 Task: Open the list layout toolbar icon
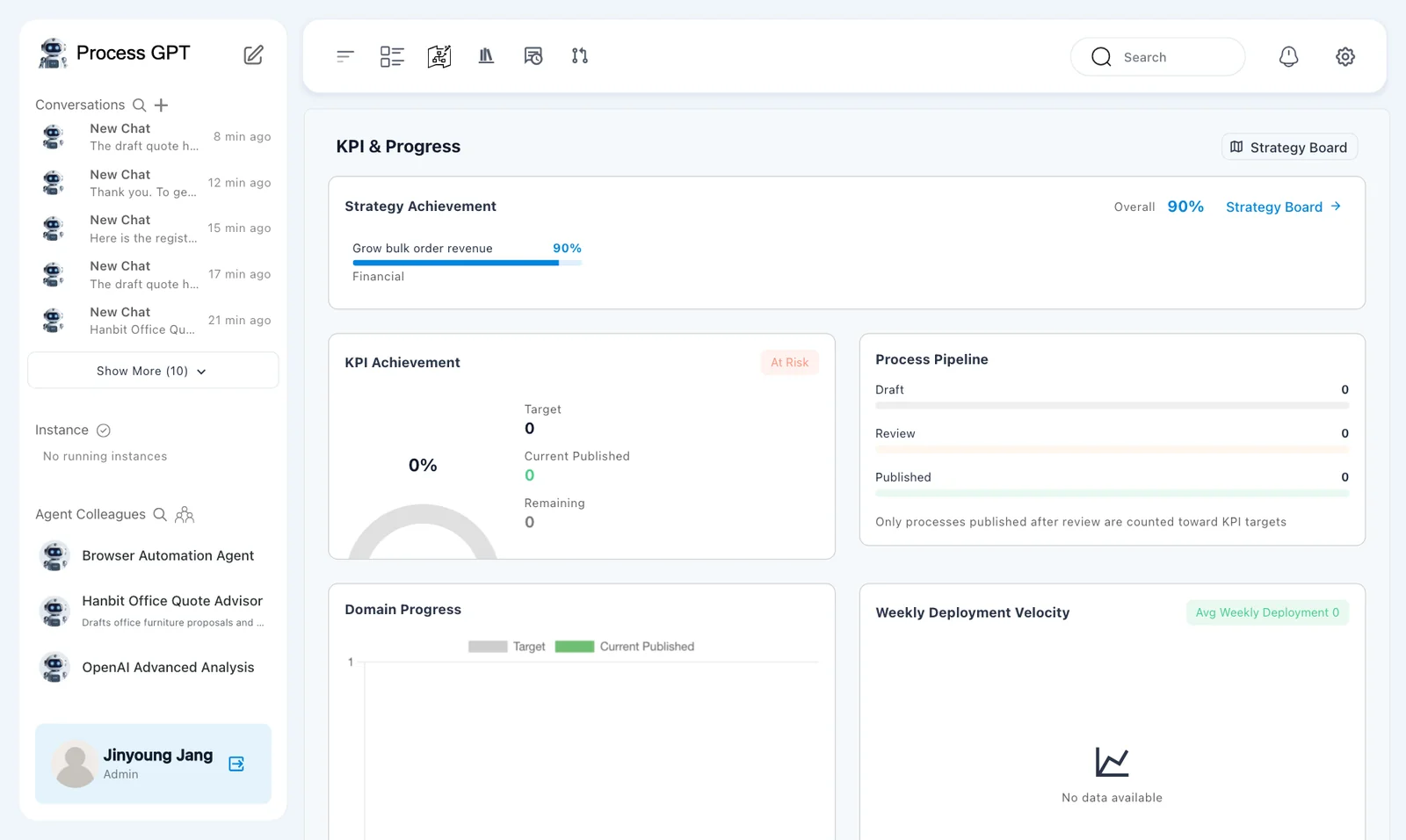click(x=392, y=56)
